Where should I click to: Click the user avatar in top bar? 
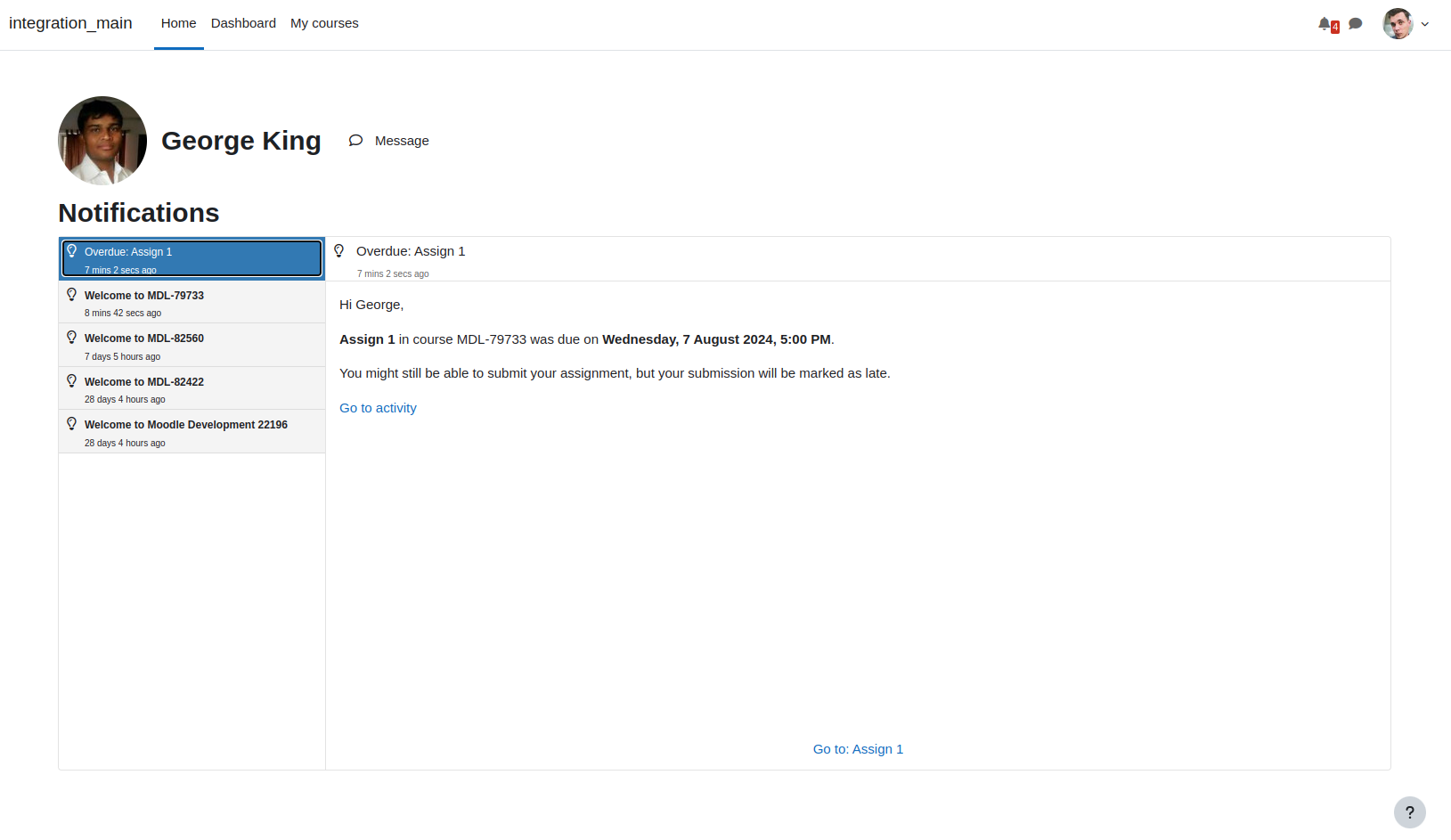[1398, 24]
